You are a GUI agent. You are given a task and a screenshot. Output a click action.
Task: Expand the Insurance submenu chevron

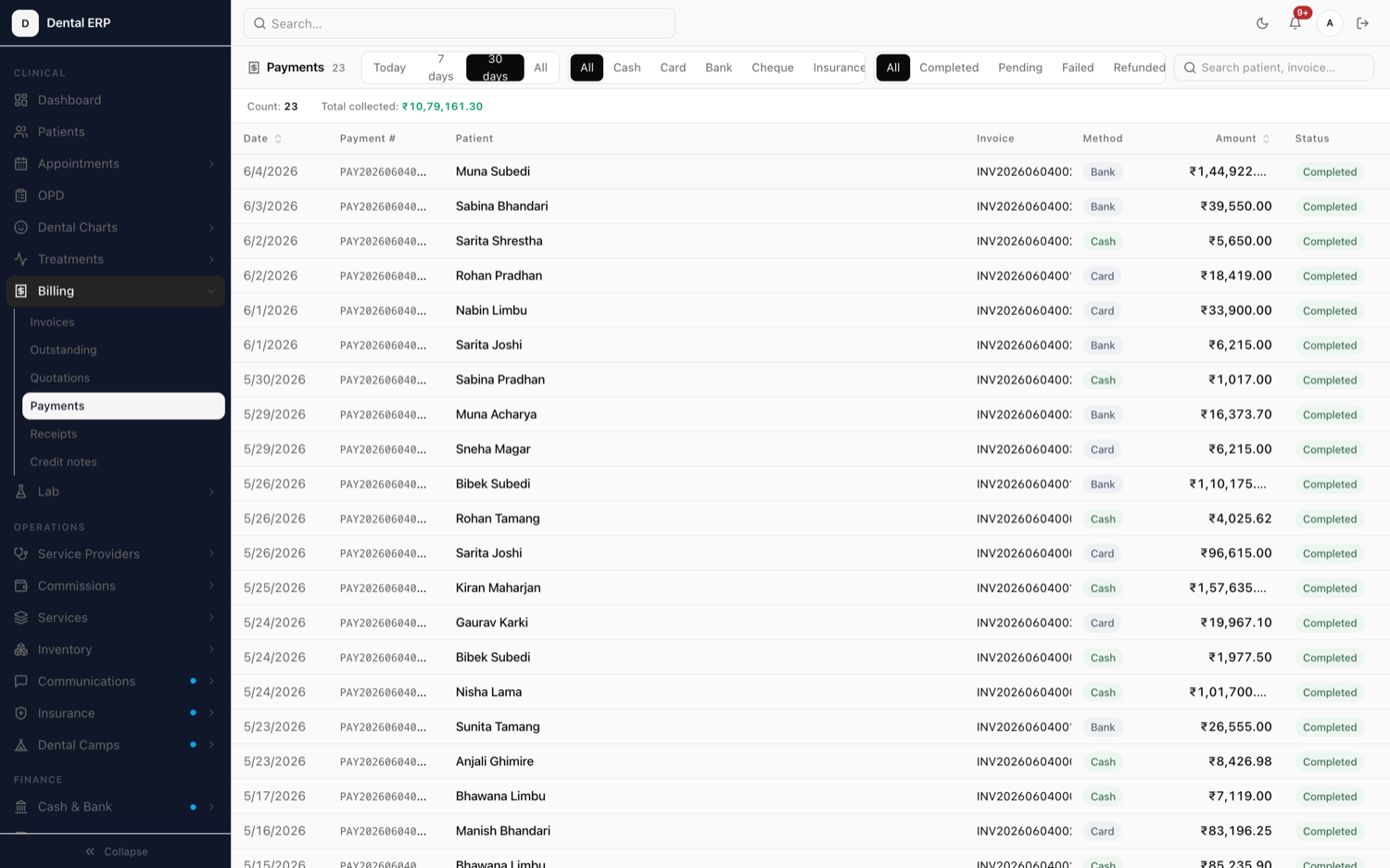(x=211, y=713)
